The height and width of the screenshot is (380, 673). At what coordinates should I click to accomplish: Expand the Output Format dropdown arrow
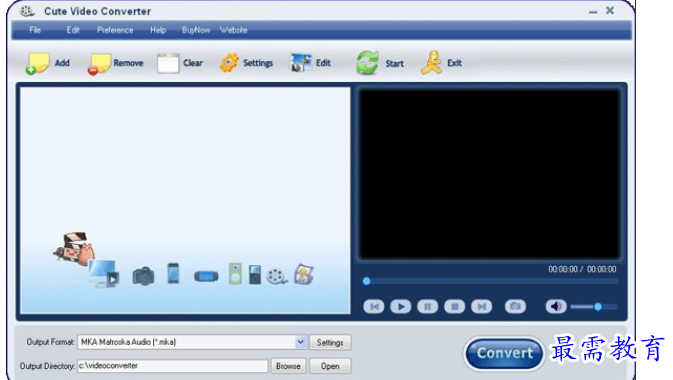(301, 342)
